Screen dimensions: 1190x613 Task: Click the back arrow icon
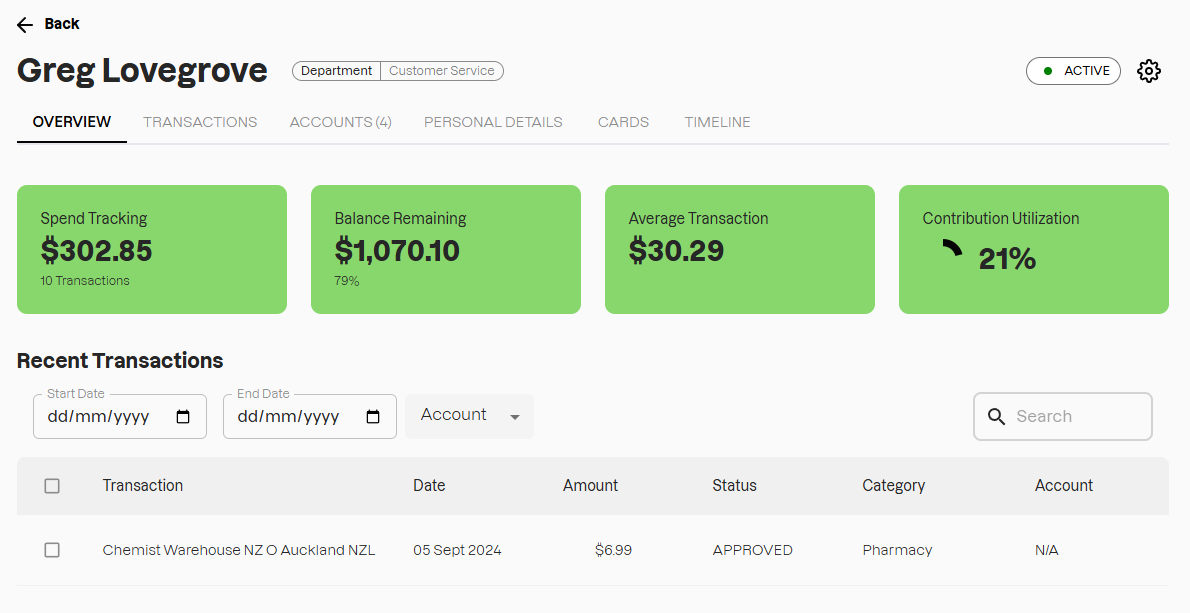point(25,25)
